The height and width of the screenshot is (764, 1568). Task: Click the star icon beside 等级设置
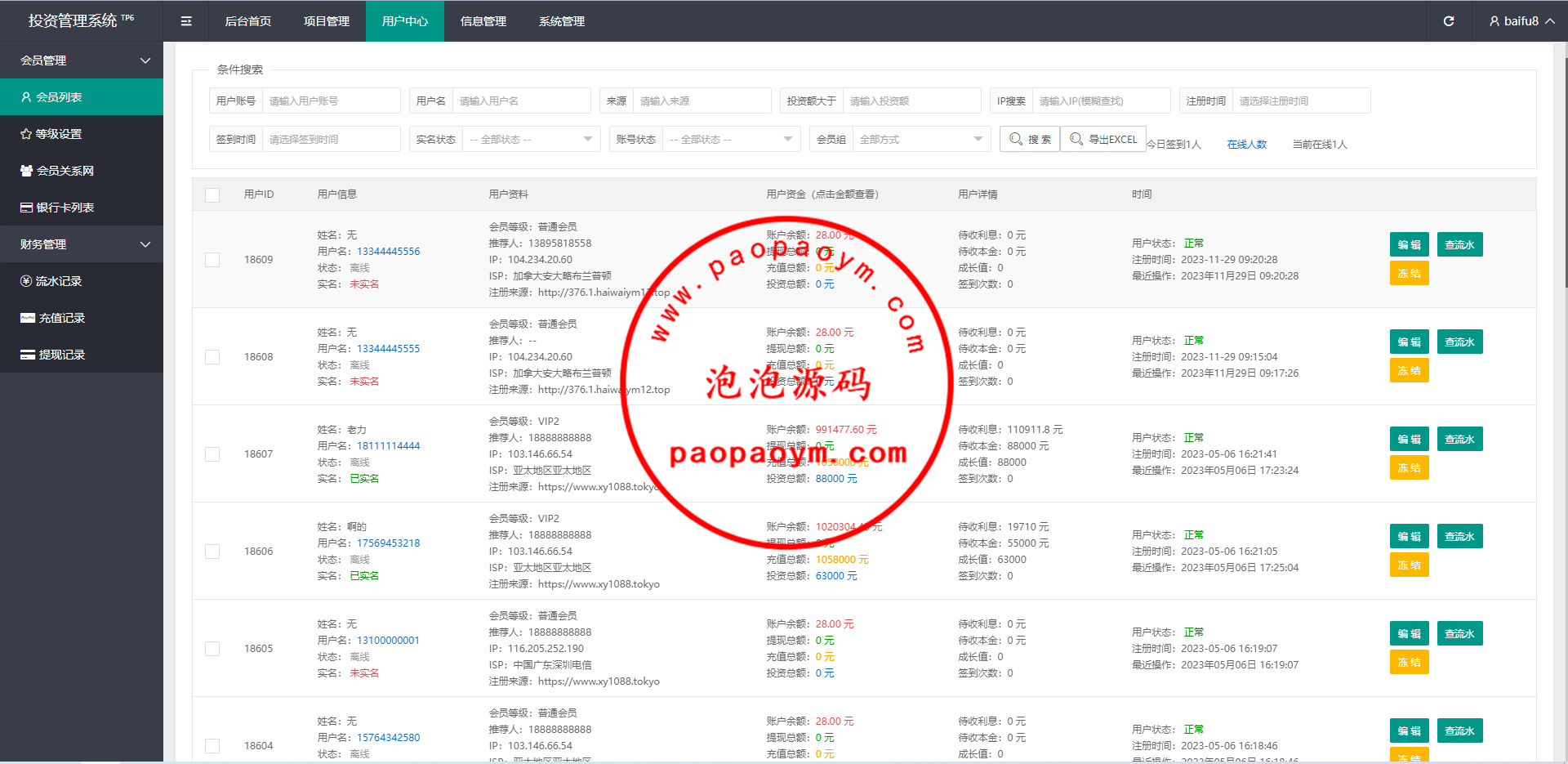tap(26, 134)
